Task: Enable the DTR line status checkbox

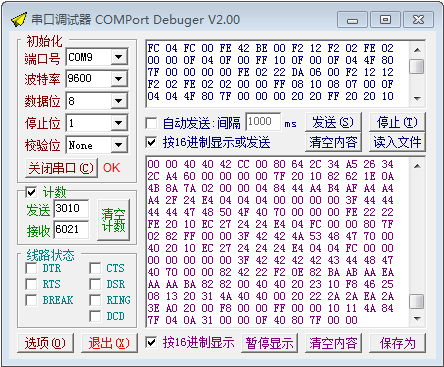Action: point(31,268)
